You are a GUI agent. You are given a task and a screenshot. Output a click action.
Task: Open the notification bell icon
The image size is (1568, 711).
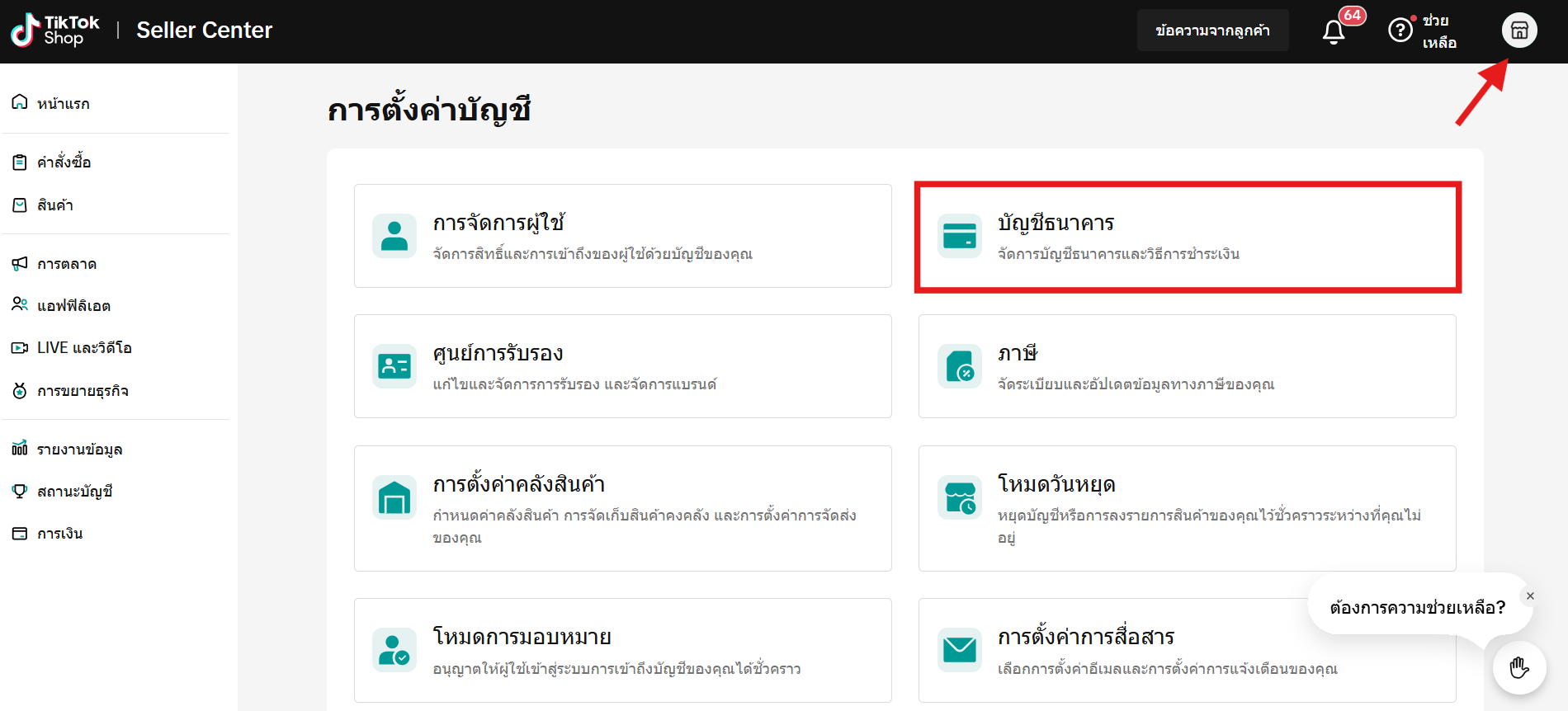(x=1334, y=31)
